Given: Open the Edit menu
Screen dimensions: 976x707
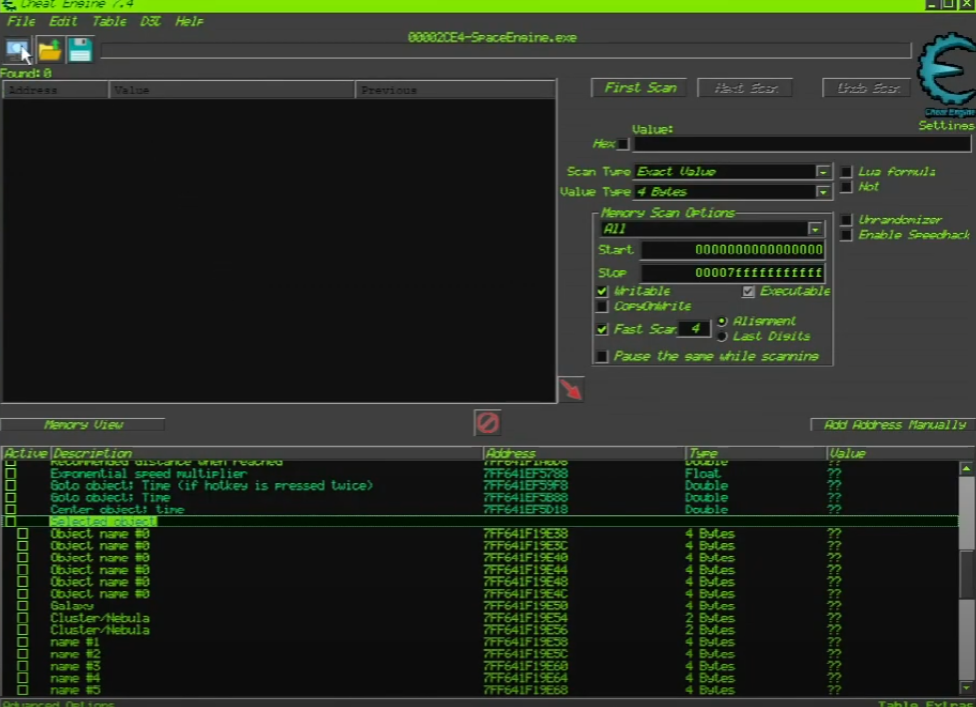Looking at the screenshot, I should (63, 21).
